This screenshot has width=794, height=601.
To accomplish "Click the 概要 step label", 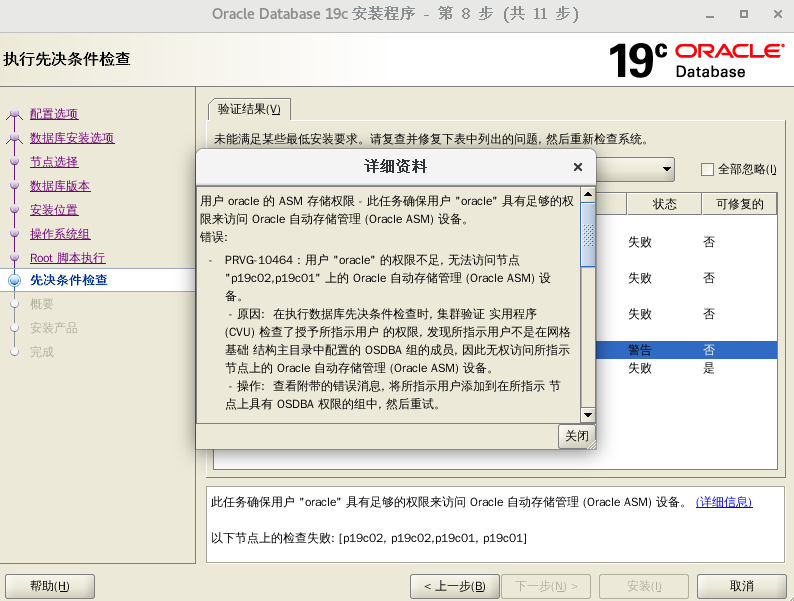I will click(x=42, y=304).
